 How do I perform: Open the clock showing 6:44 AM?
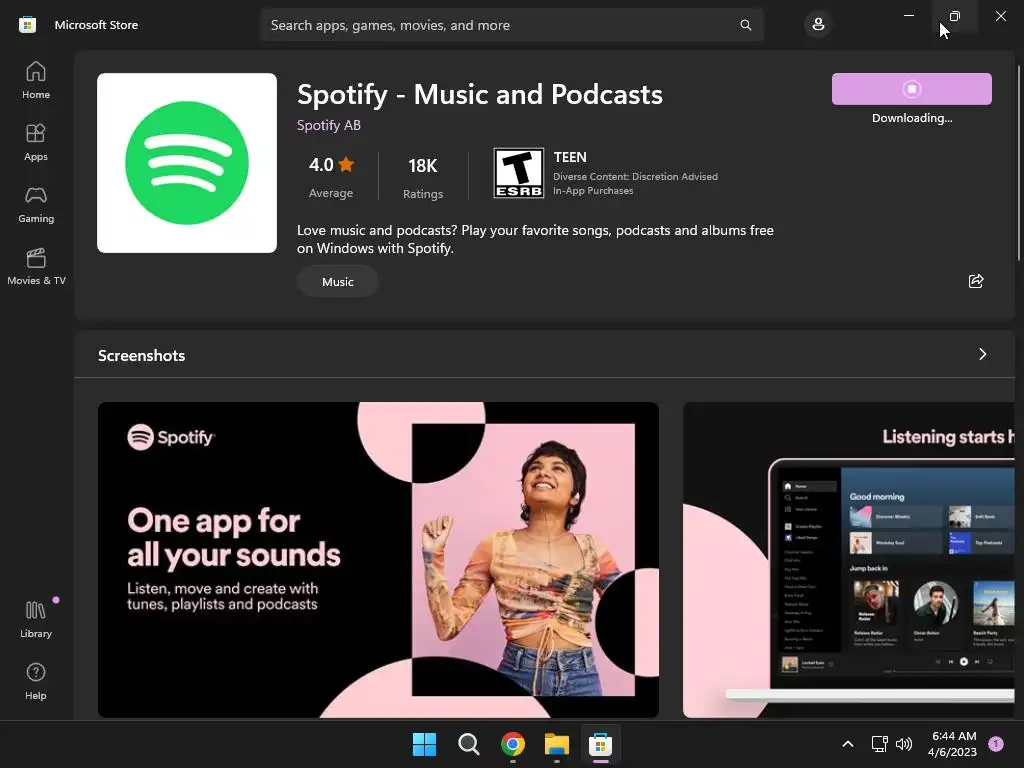point(953,744)
